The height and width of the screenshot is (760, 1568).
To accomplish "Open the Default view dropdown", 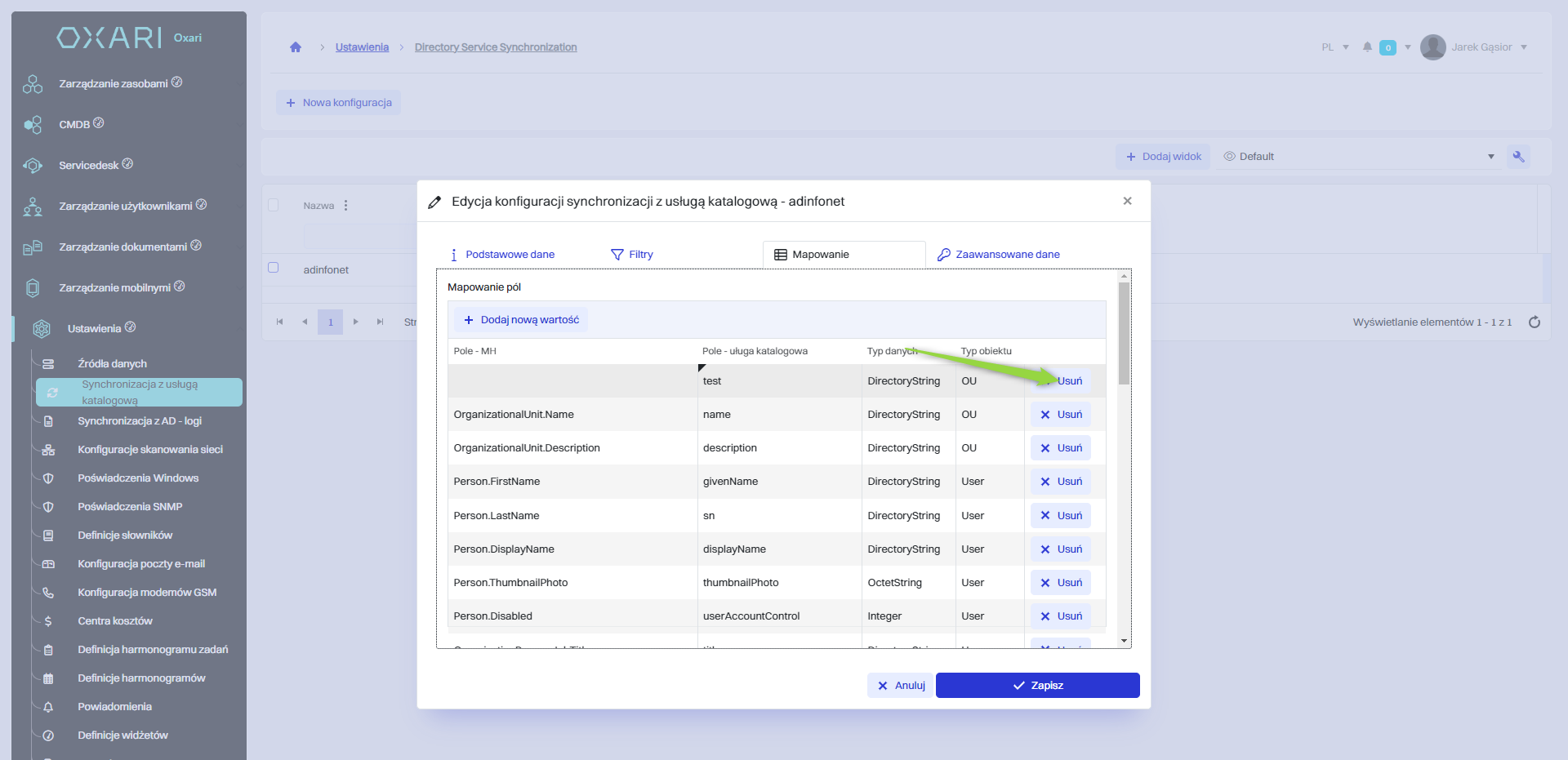I will 1359,157.
